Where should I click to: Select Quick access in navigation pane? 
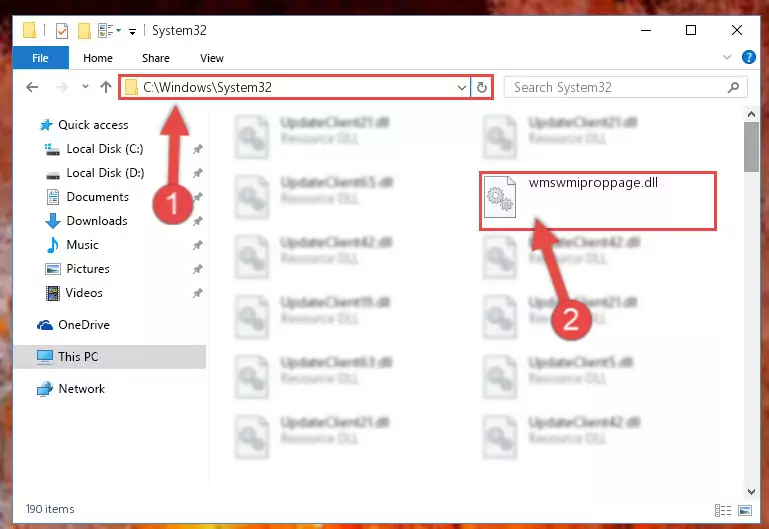pos(93,125)
